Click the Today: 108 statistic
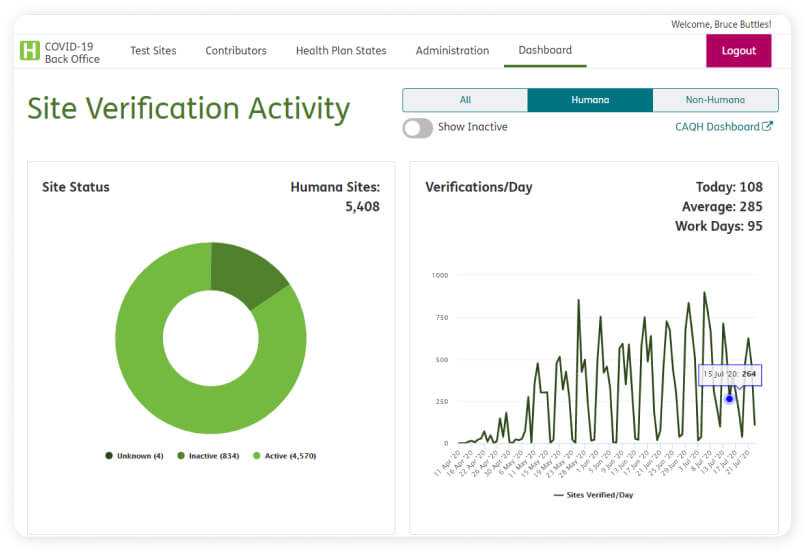Image resolution: width=809 pixels, height=554 pixels. coord(729,187)
